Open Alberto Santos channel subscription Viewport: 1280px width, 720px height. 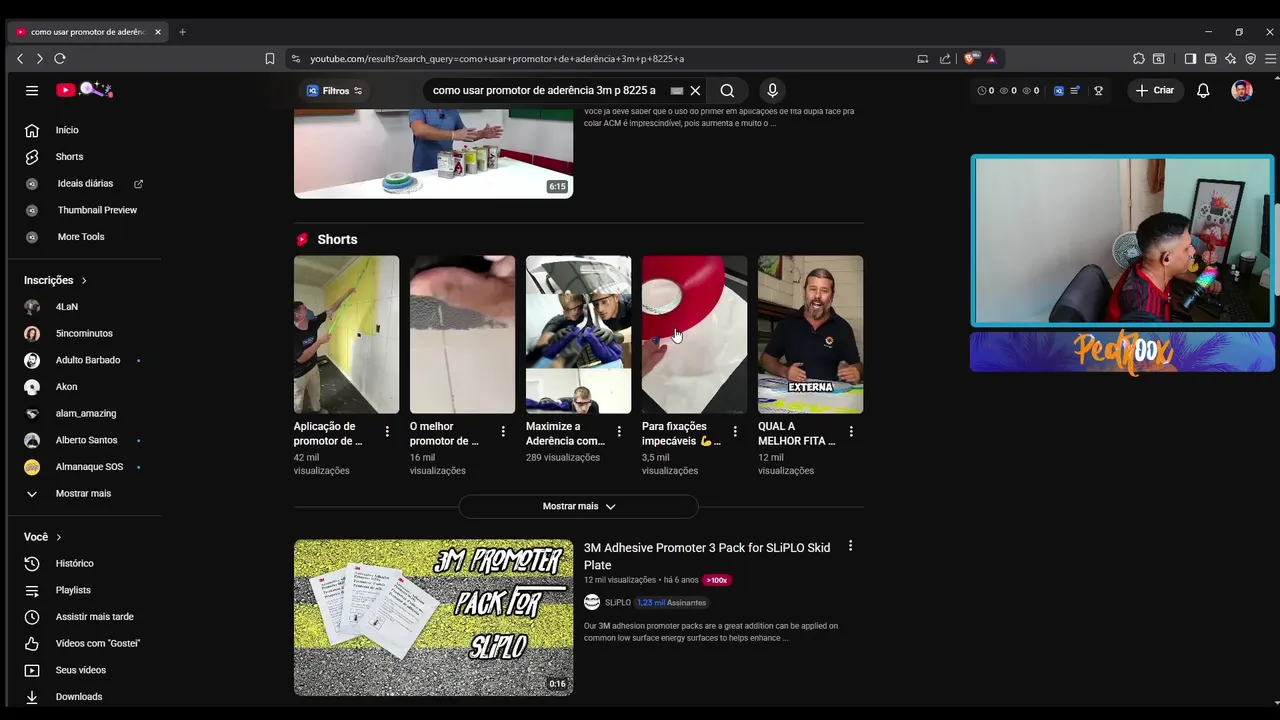[x=85, y=440]
